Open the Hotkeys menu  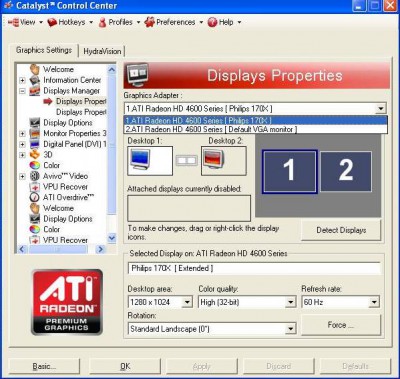point(70,22)
